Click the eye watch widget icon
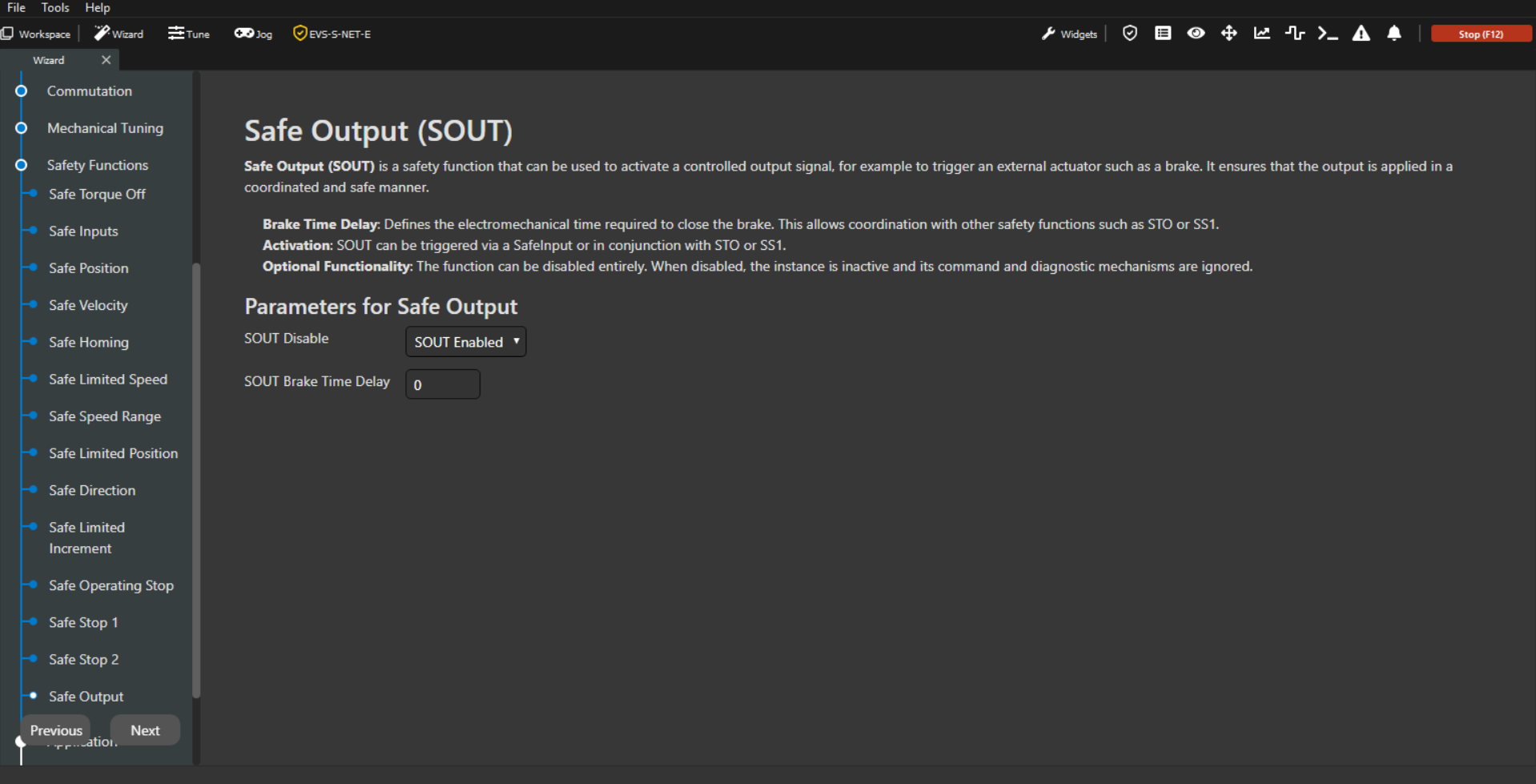This screenshot has height=784, width=1536. [x=1196, y=34]
